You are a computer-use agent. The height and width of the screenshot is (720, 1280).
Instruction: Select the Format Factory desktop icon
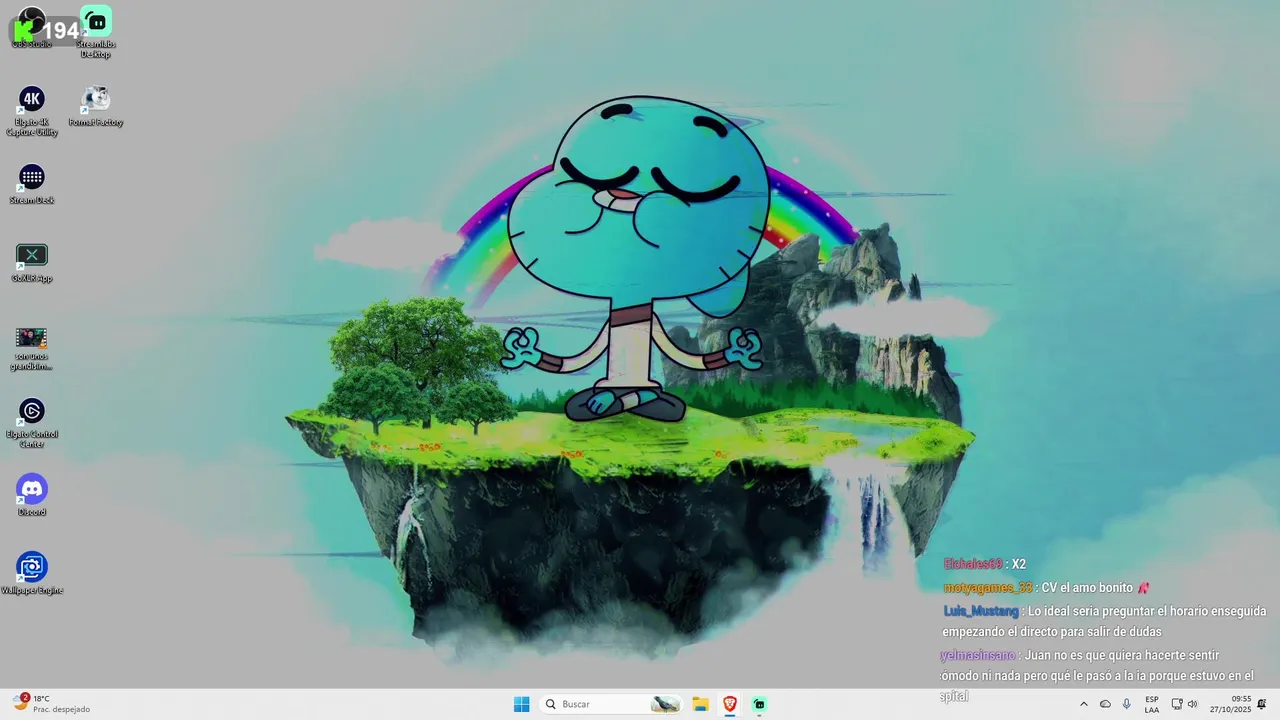coord(96,106)
